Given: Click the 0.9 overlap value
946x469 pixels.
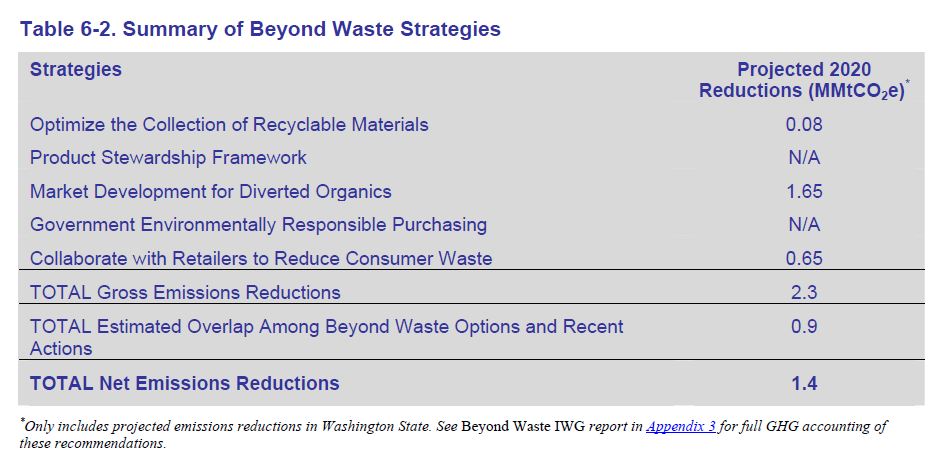Looking at the screenshot, I should (804, 327).
